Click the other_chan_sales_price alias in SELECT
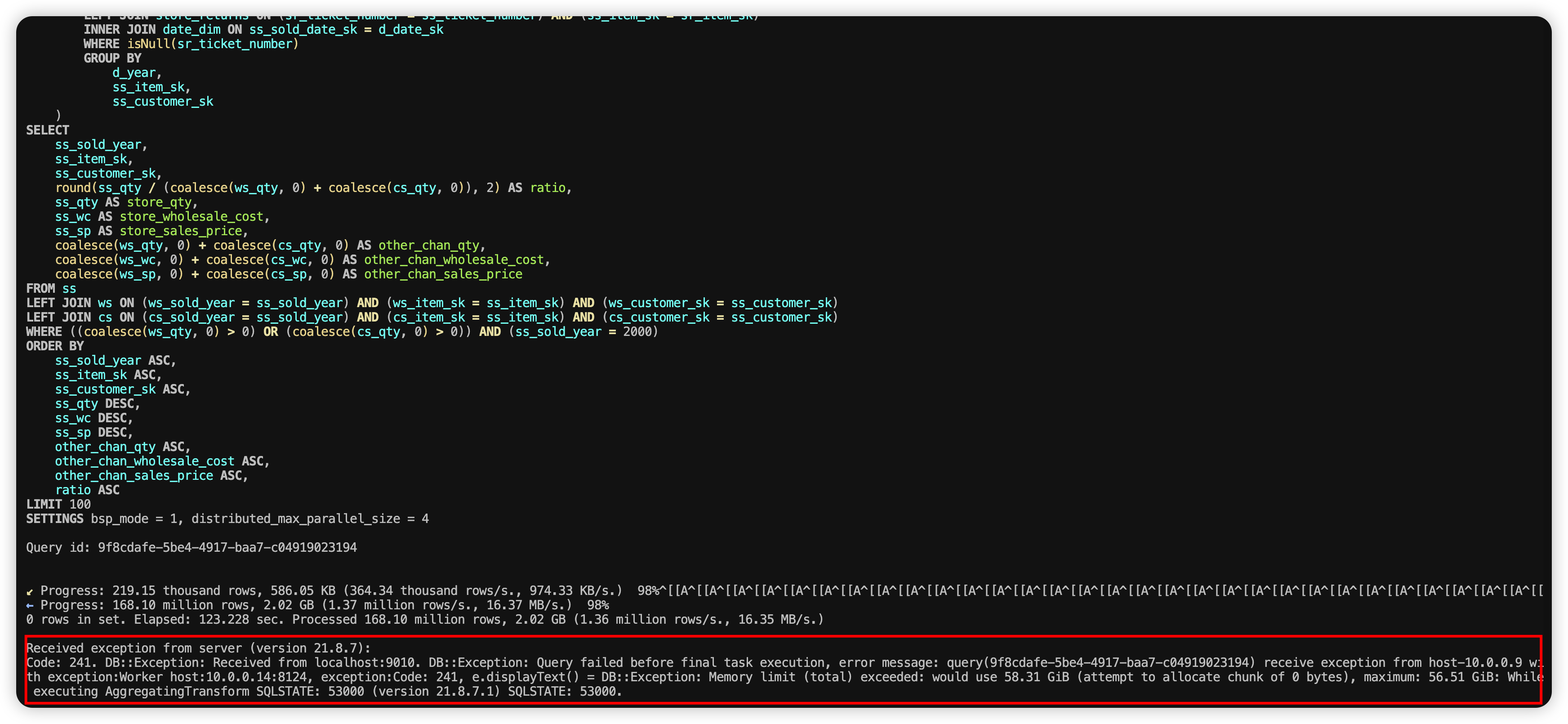Screen dimensions: 1568x724 point(442,274)
